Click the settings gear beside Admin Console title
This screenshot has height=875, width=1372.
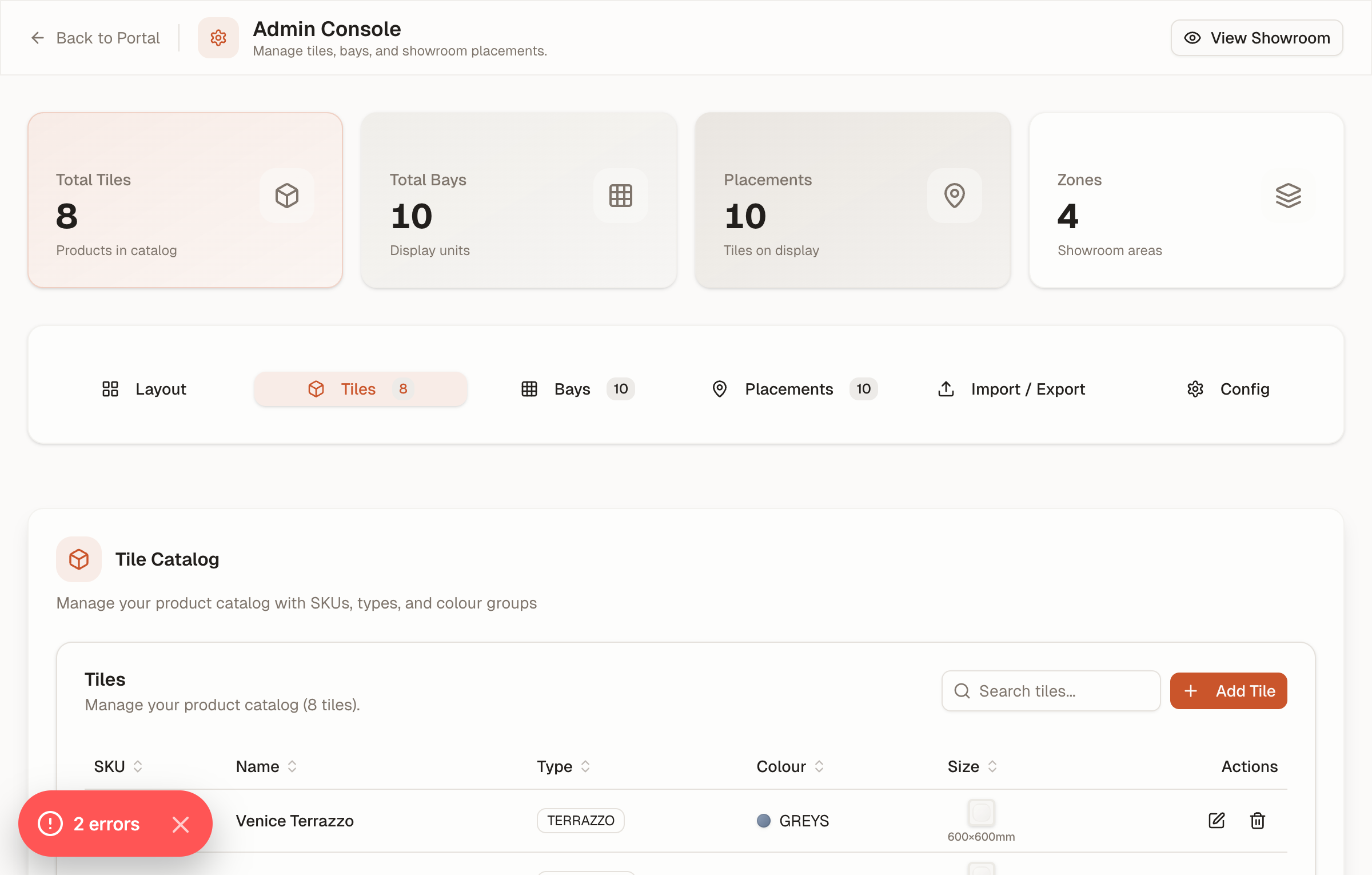coord(218,37)
